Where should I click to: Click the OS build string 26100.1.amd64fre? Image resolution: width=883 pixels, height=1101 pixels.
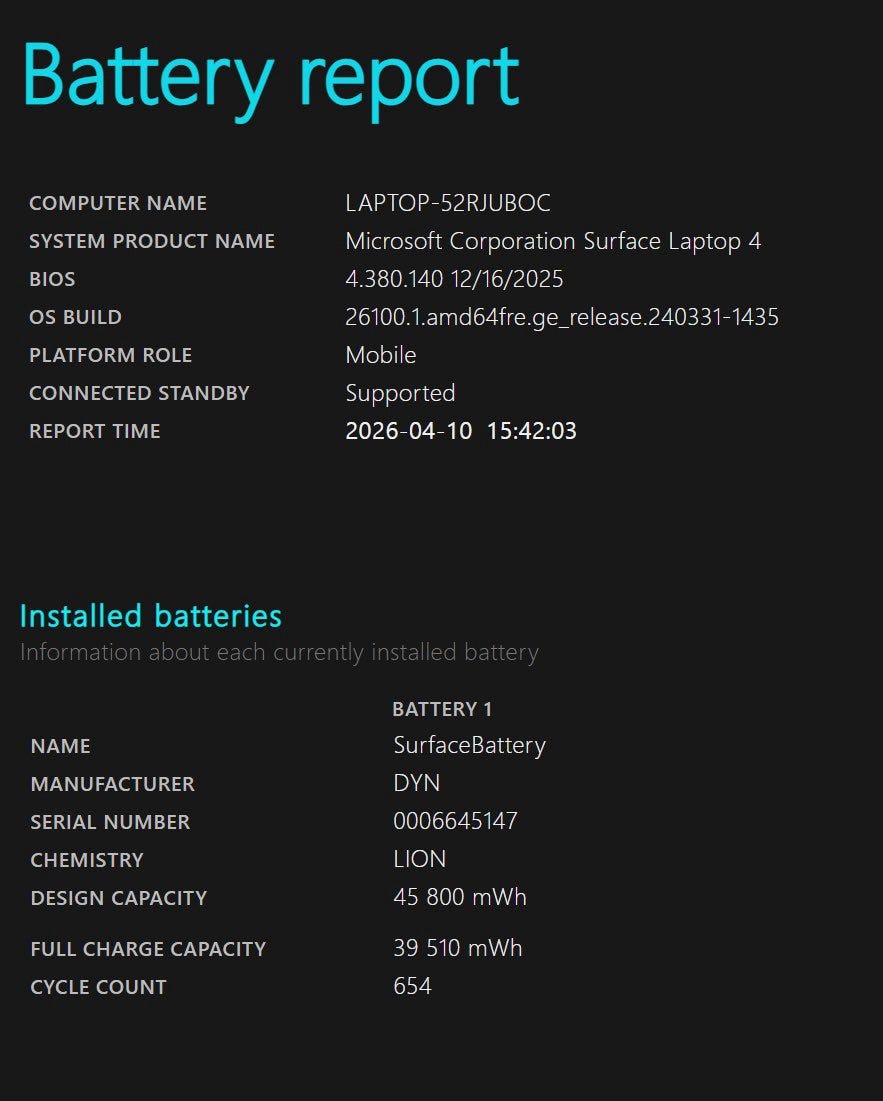561,317
